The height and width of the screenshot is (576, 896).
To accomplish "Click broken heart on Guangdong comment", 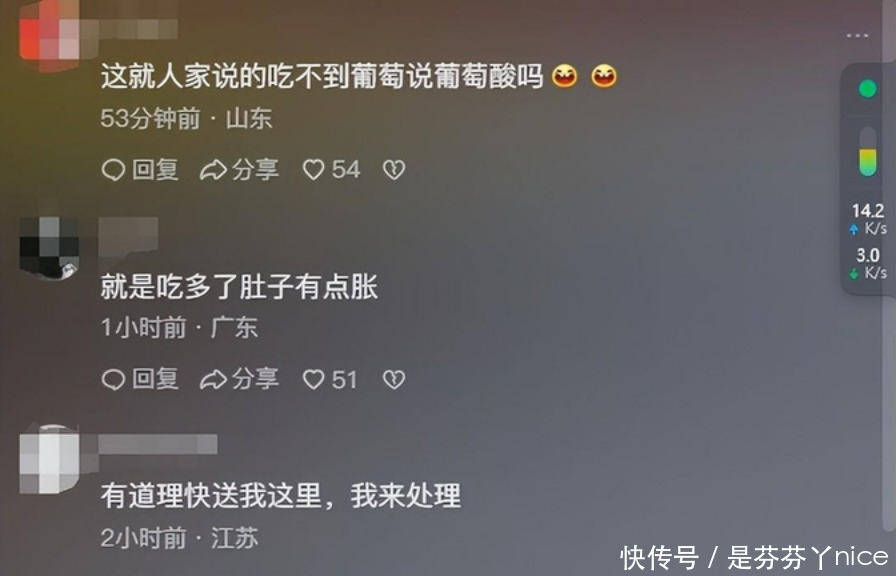I will pos(394,379).
